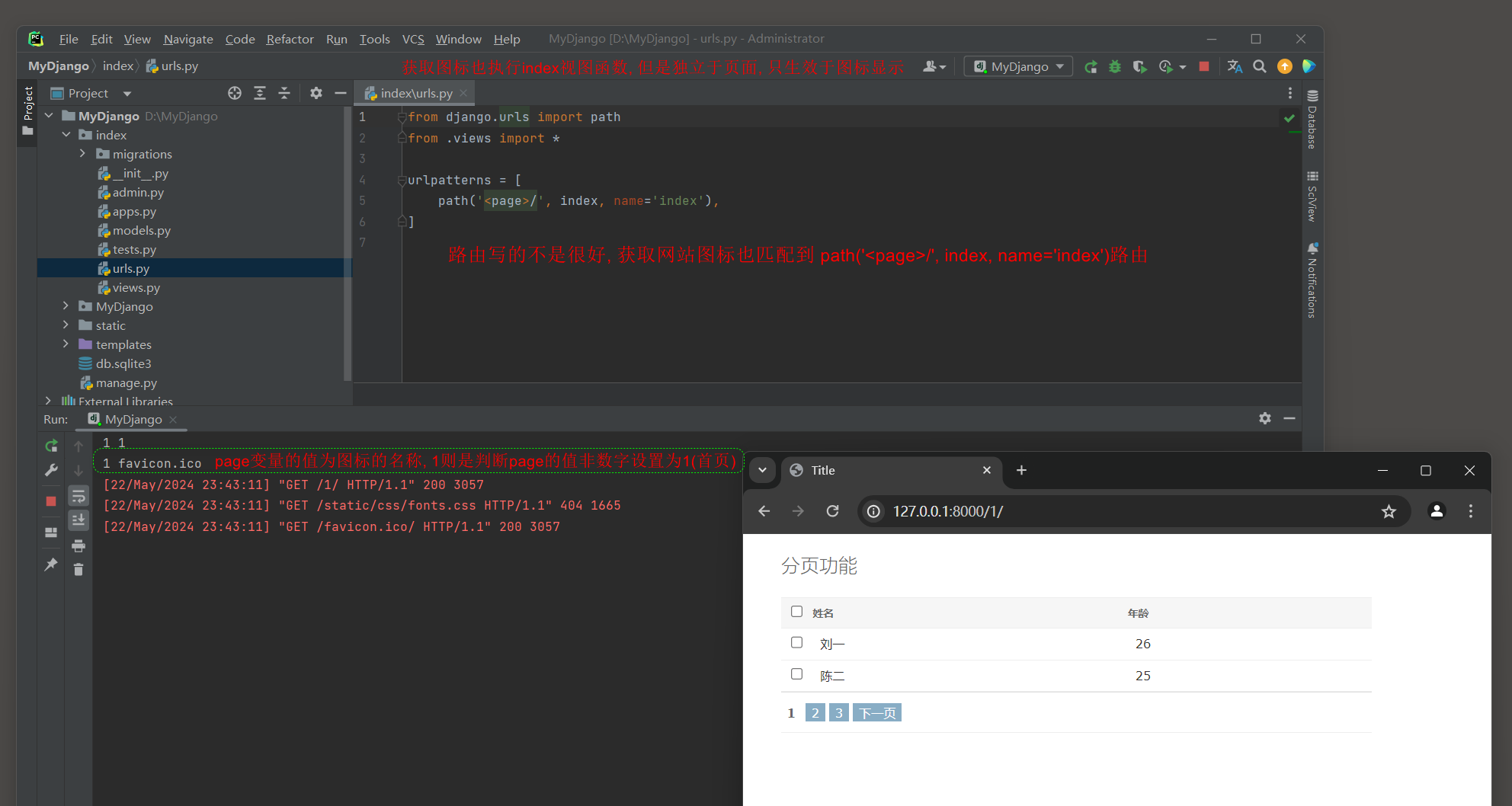Check the checkbox for 陈二 row
Image resolution: width=1512 pixels, height=806 pixels.
(796, 673)
